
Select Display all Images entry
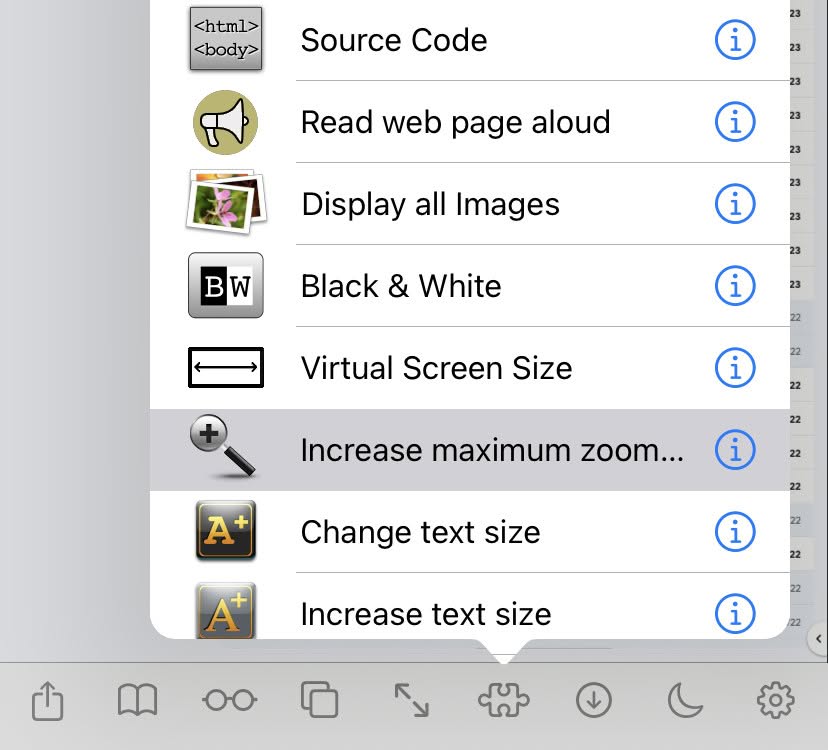click(x=470, y=204)
